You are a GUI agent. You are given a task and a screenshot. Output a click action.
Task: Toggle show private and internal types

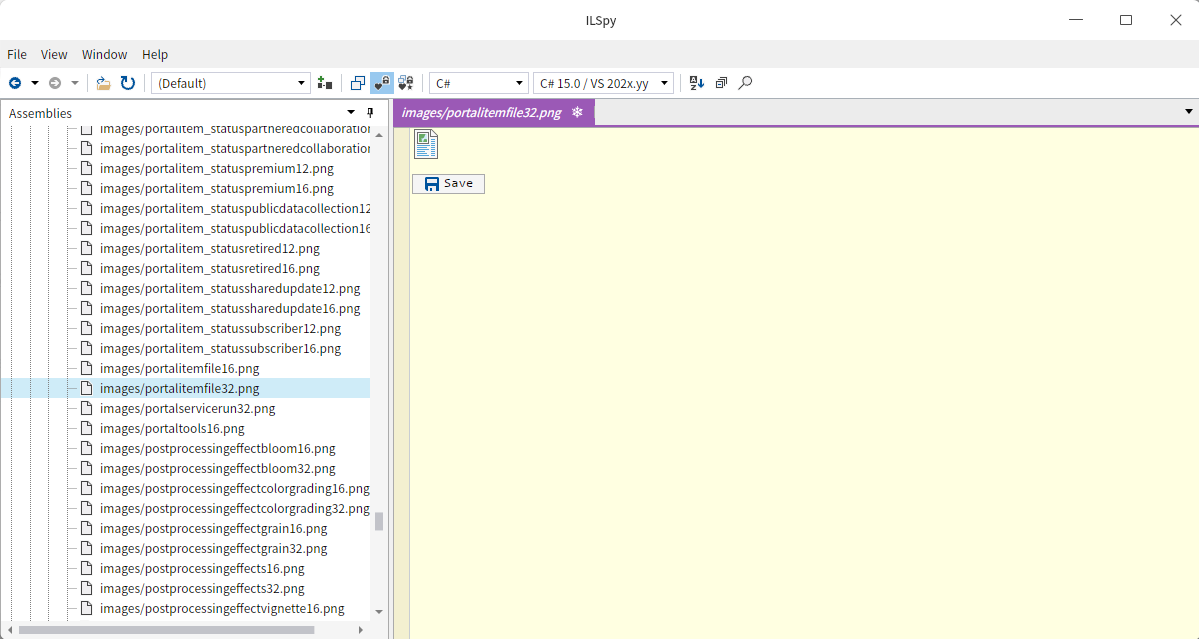(x=382, y=83)
